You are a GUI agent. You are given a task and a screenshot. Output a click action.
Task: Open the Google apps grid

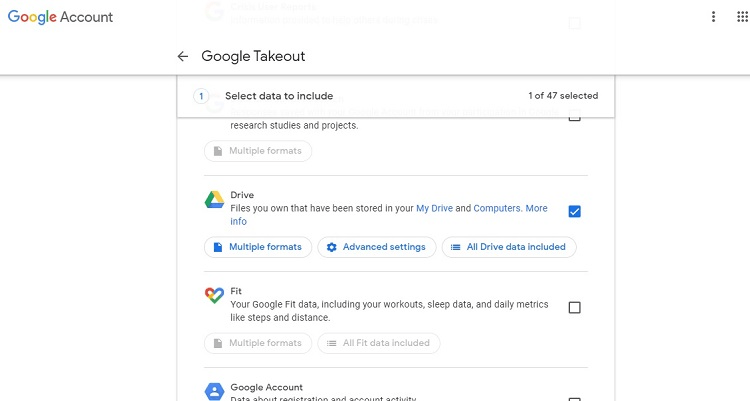pos(742,17)
